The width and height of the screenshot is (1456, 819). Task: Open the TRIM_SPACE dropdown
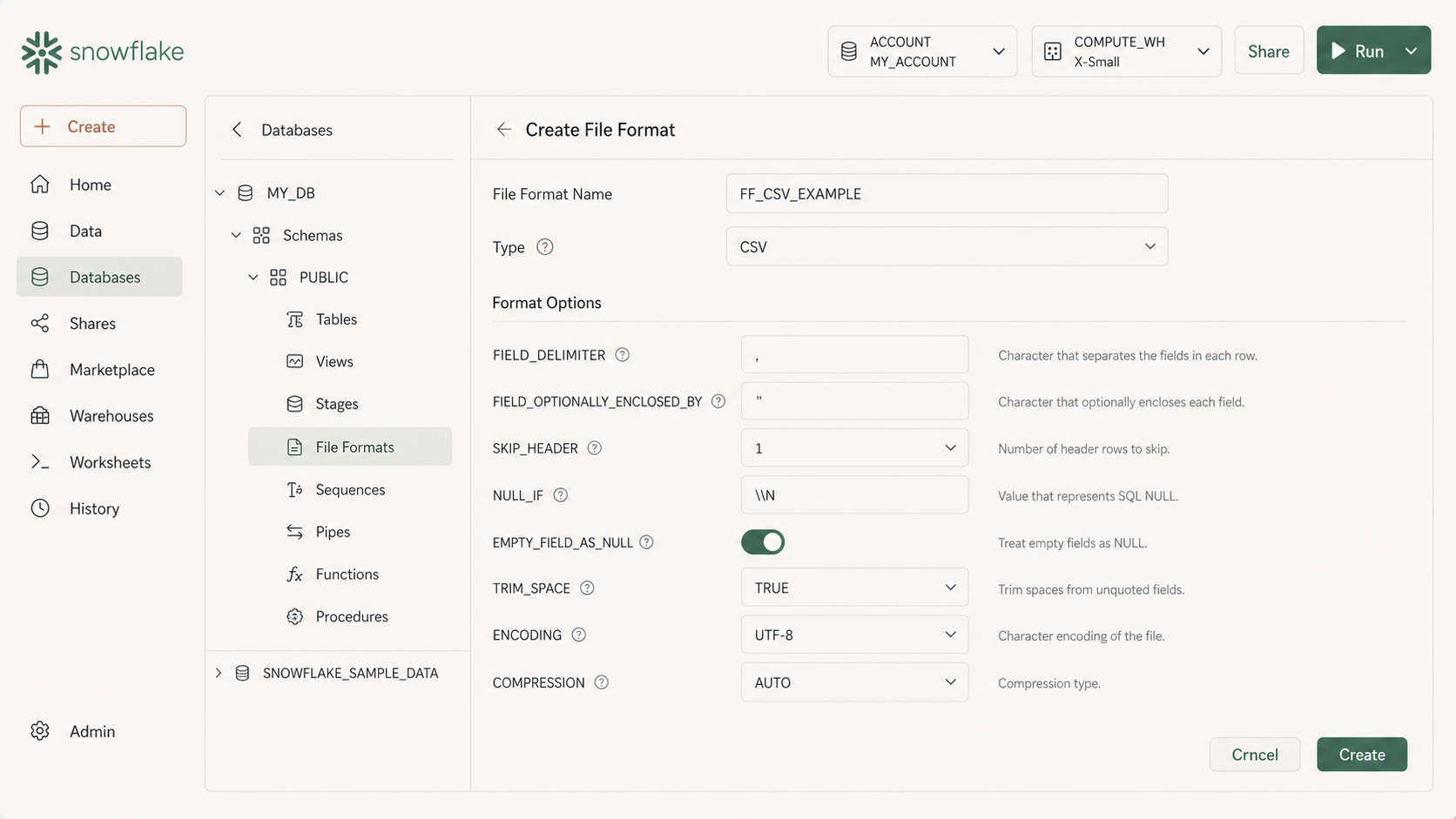(854, 587)
